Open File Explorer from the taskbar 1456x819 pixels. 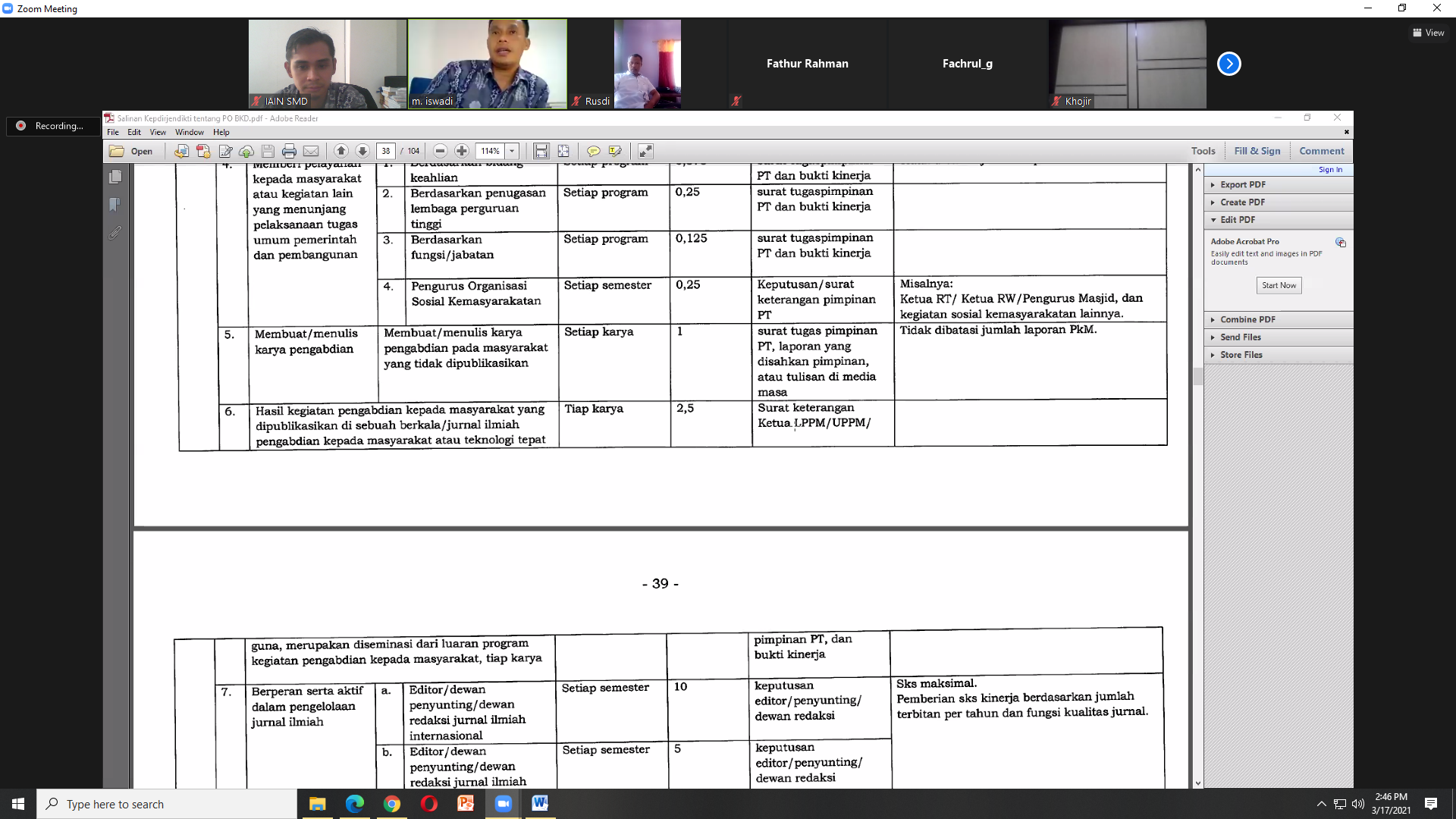click(317, 804)
